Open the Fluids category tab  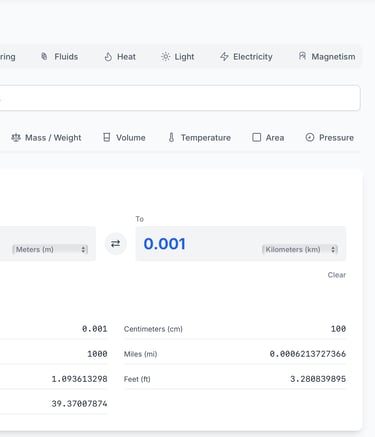point(59,57)
